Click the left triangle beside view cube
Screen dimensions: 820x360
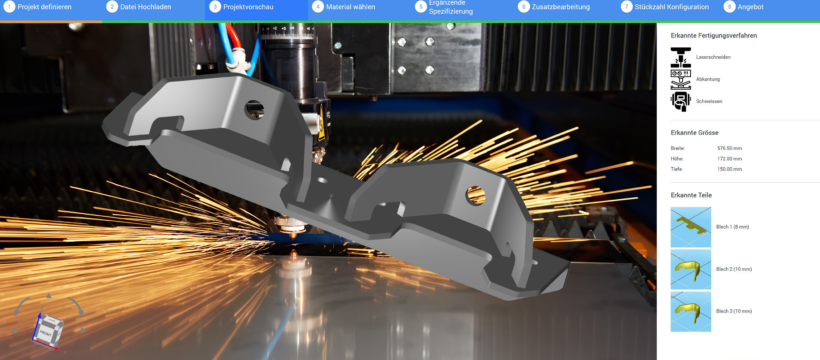pyautogui.click(x=15, y=330)
